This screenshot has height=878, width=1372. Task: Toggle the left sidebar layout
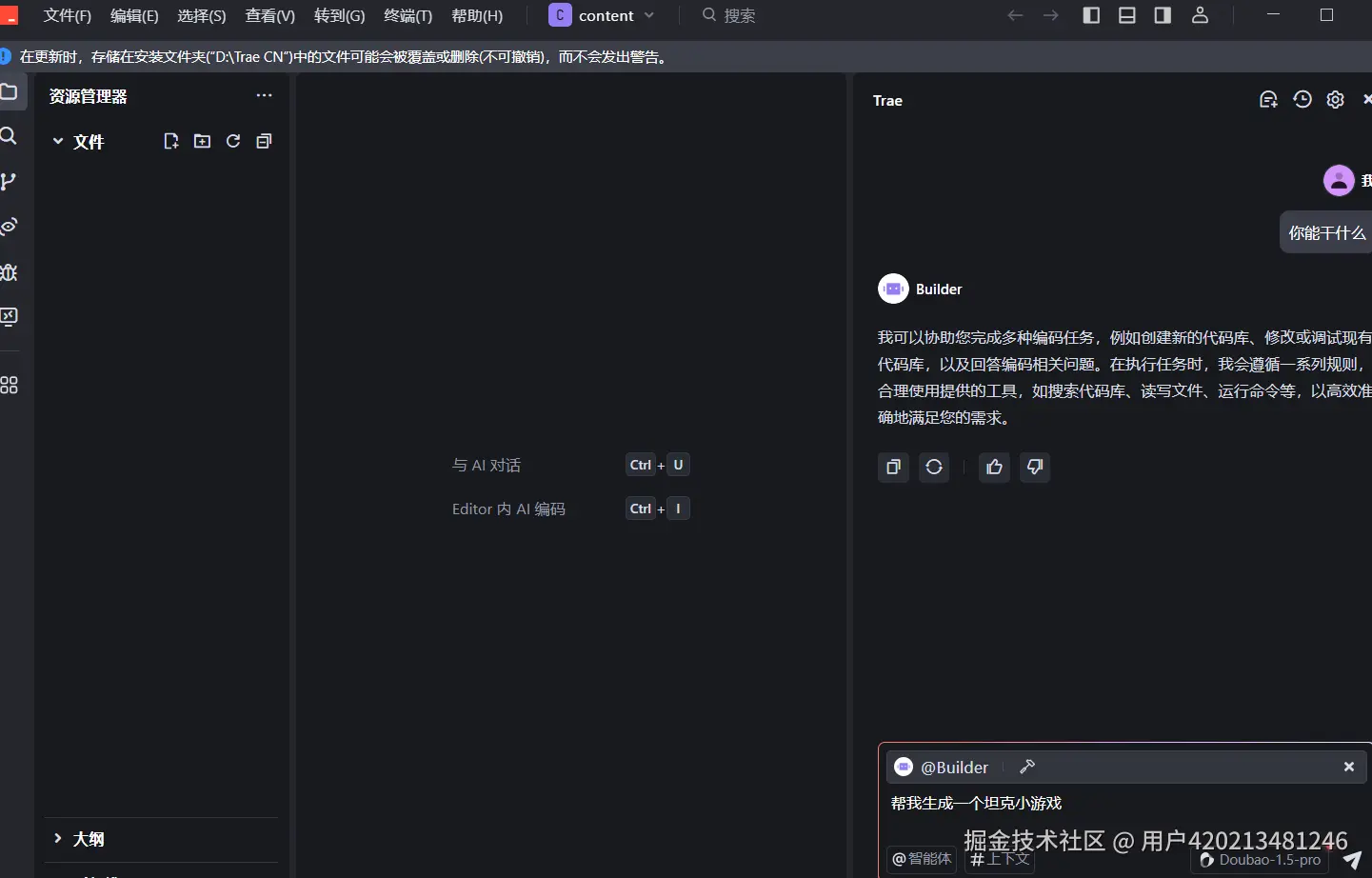tap(1092, 15)
